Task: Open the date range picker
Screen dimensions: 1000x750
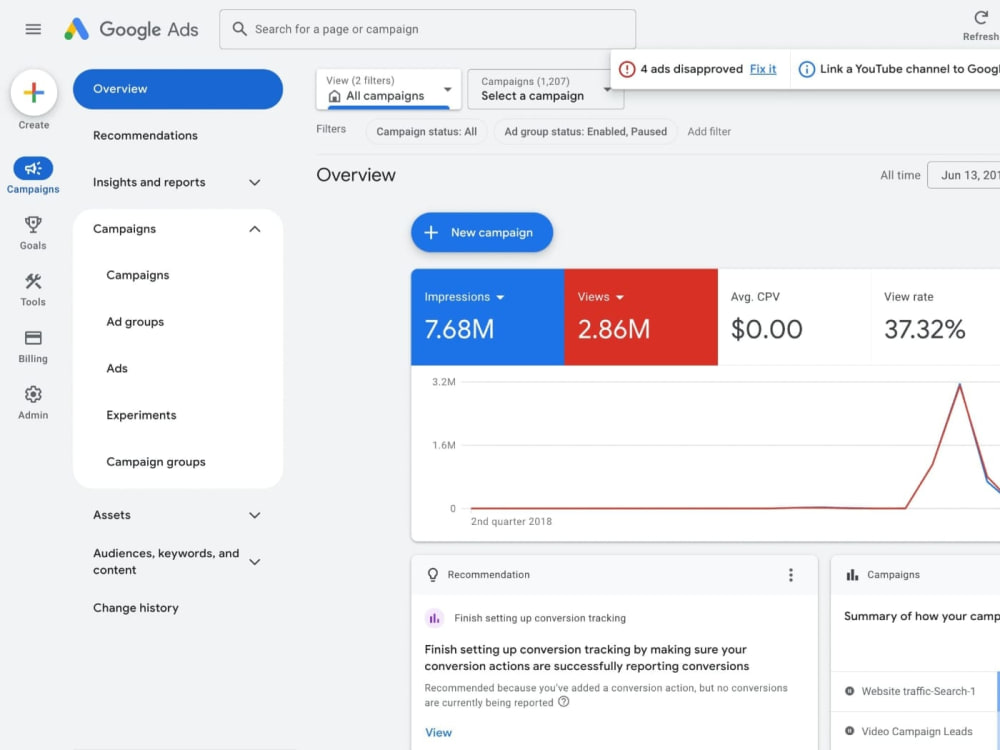Action: [963, 175]
